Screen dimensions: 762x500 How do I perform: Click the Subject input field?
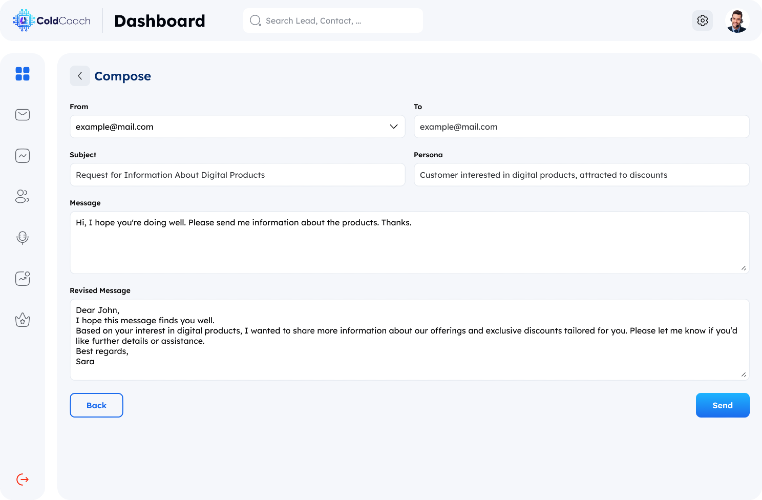237,175
